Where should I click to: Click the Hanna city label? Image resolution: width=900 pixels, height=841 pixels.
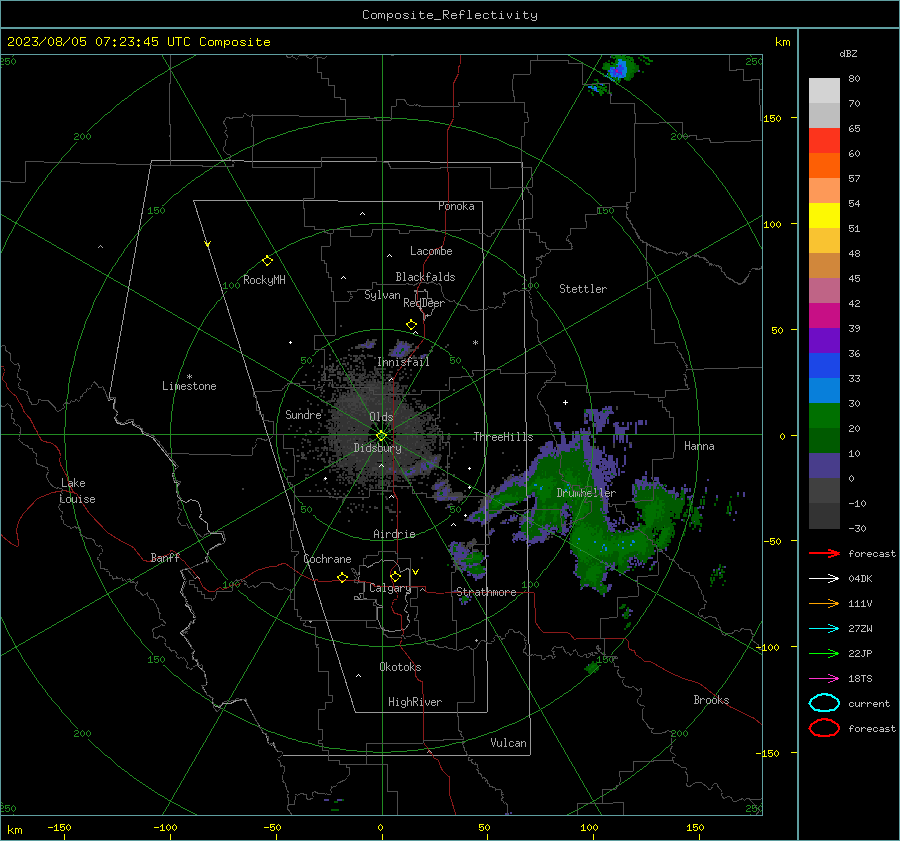pyautogui.click(x=699, y=446)
